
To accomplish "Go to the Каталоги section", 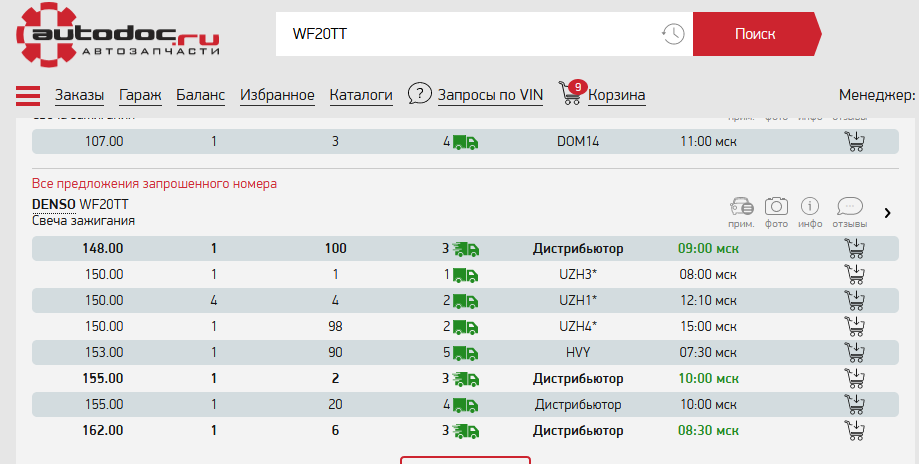I will pyautogui.click(x=361, y=96).
